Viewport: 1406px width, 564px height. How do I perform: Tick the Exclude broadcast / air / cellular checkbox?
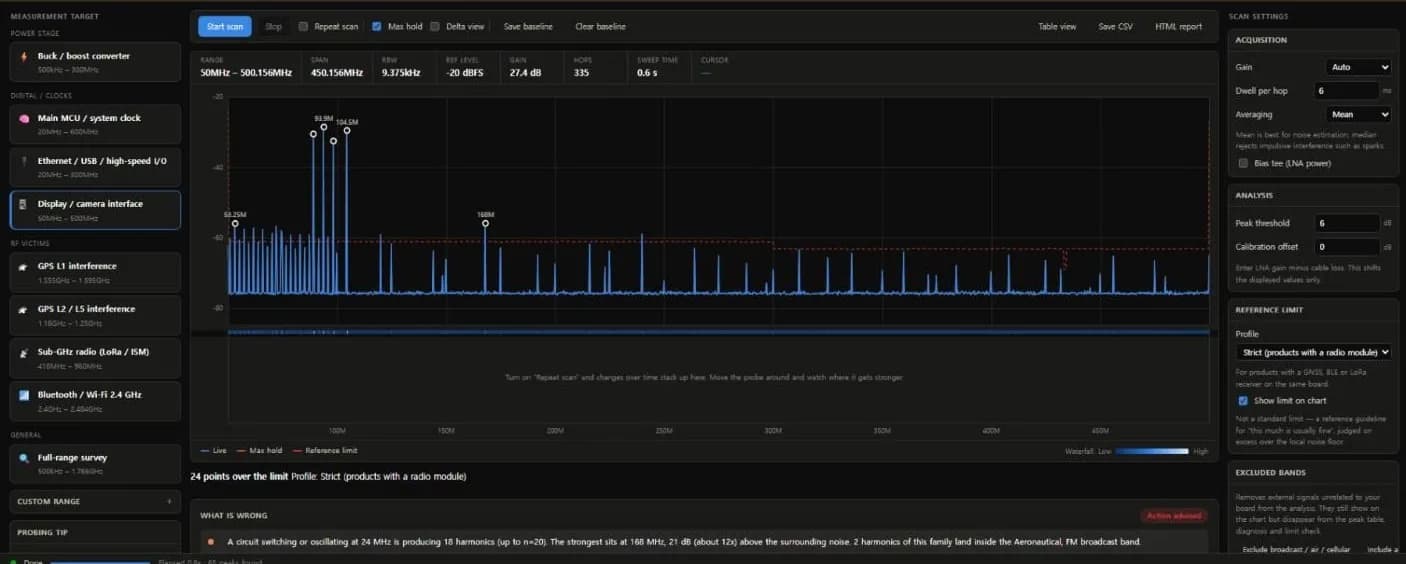pyautogui.click(x=1297, y=549)
